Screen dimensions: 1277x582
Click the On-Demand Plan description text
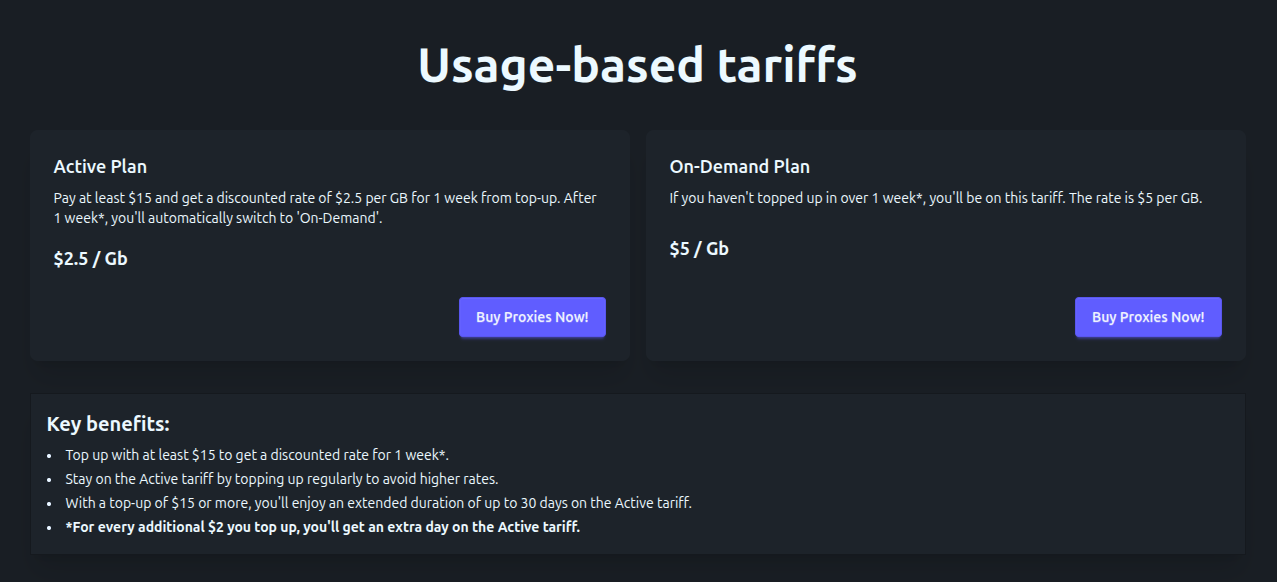pyautogui.click(x=935, y=198)
